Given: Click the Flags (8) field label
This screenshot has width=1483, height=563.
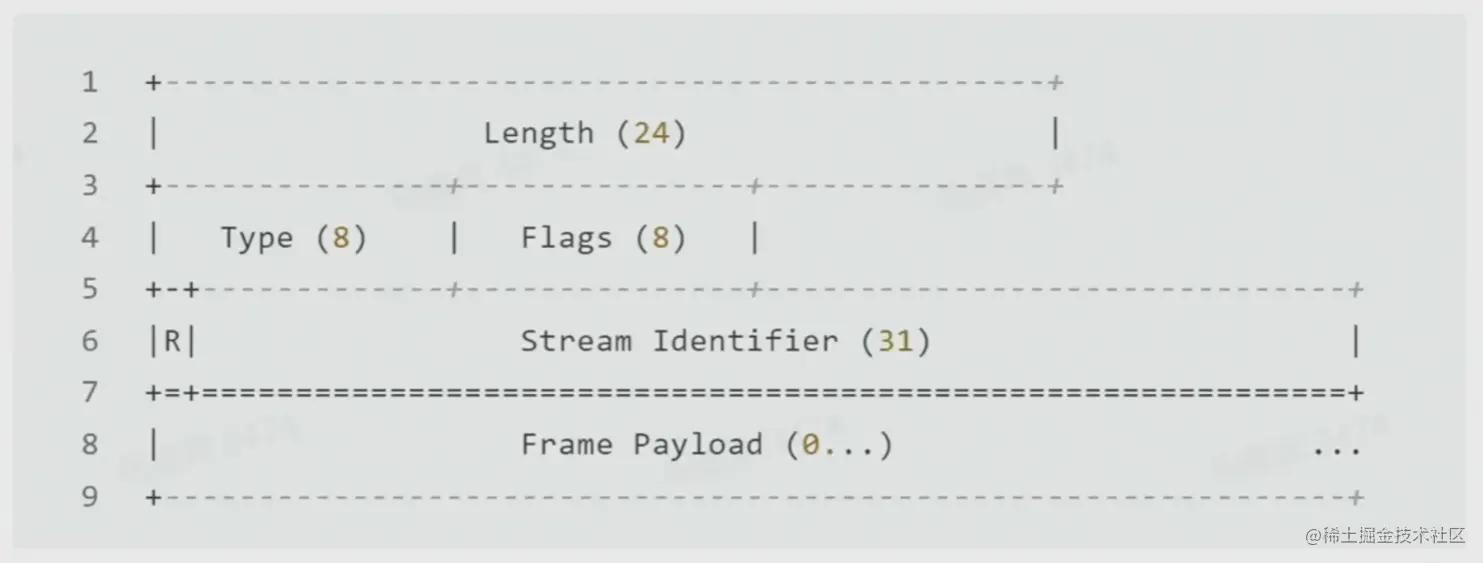Looking at the screenshot, I should tap(603, 238).
